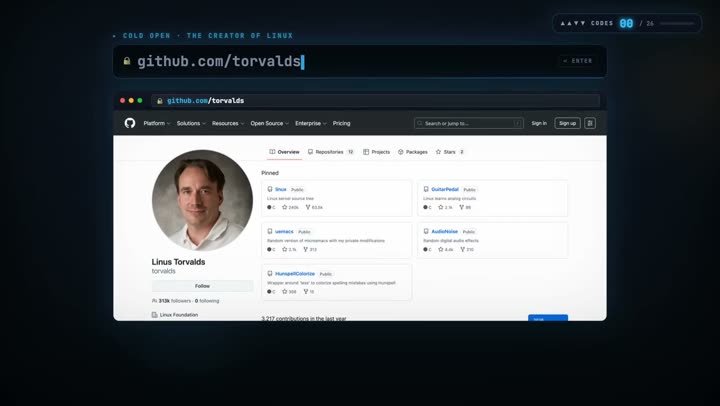Open the GuitarPedal pinned repository

pyautogui.click(x=445, y=189)
